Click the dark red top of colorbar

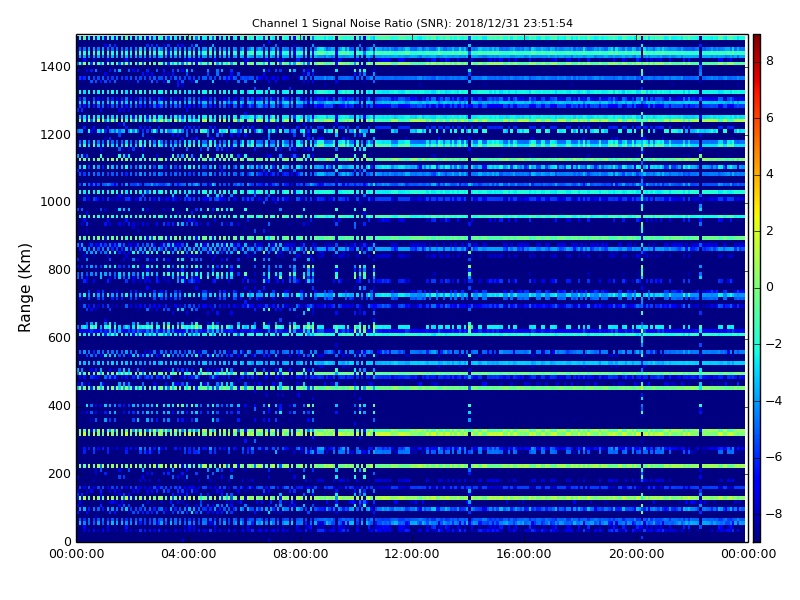(x=757, y=42)
